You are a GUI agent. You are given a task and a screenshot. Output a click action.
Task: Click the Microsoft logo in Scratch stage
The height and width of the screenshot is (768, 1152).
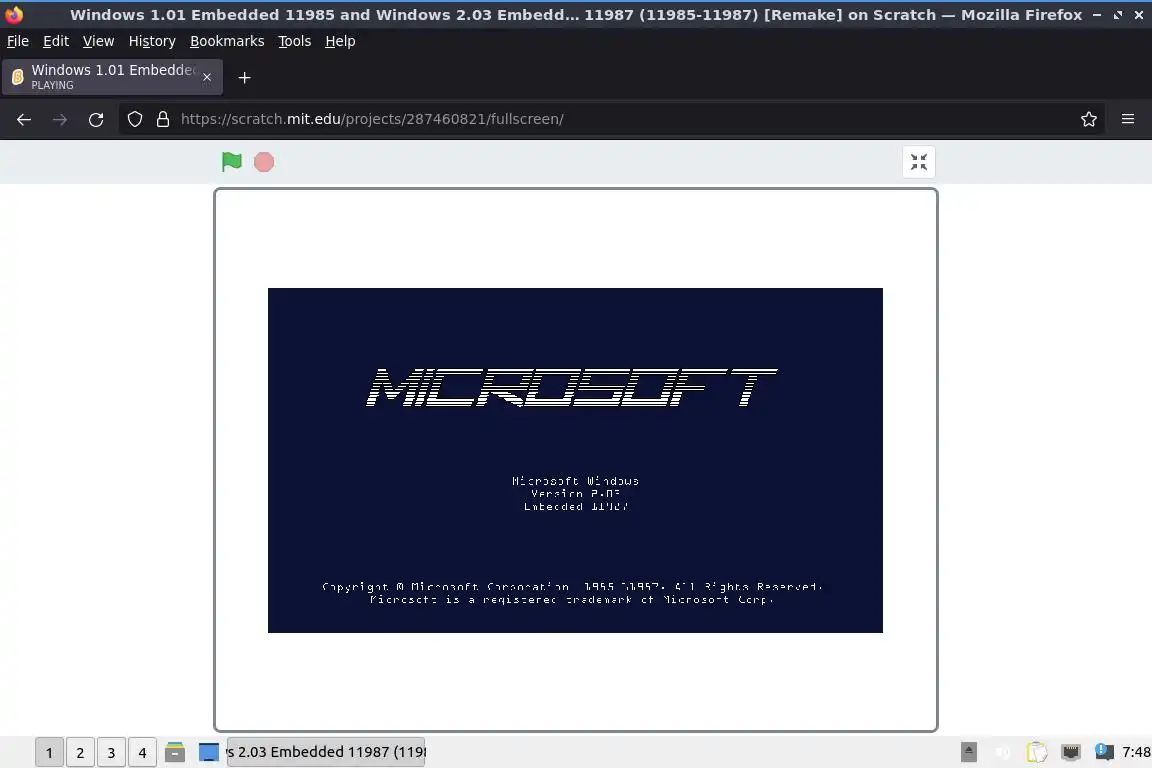(x=572, y=387)
